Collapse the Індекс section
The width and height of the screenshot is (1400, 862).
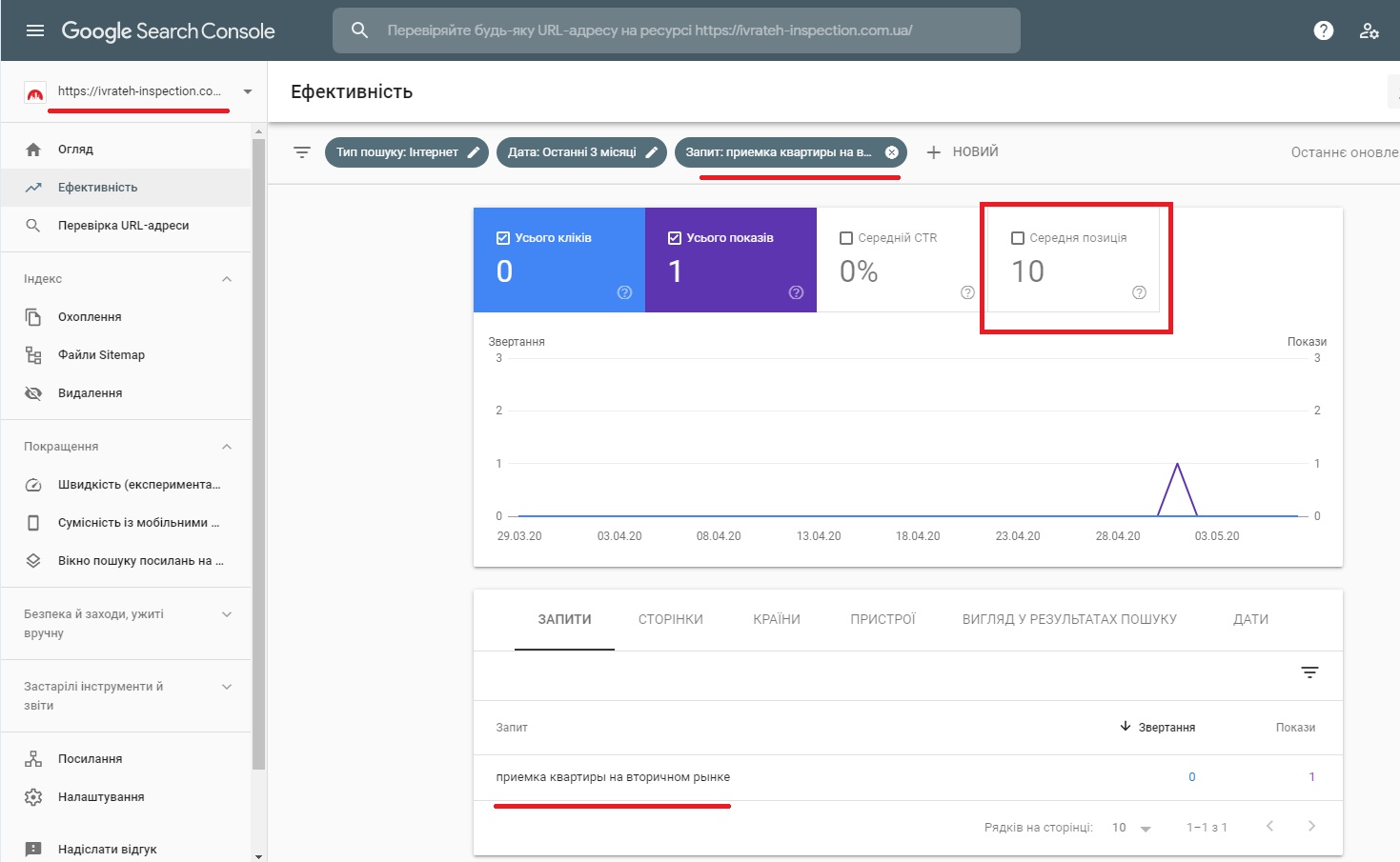[x=227, y=279]
